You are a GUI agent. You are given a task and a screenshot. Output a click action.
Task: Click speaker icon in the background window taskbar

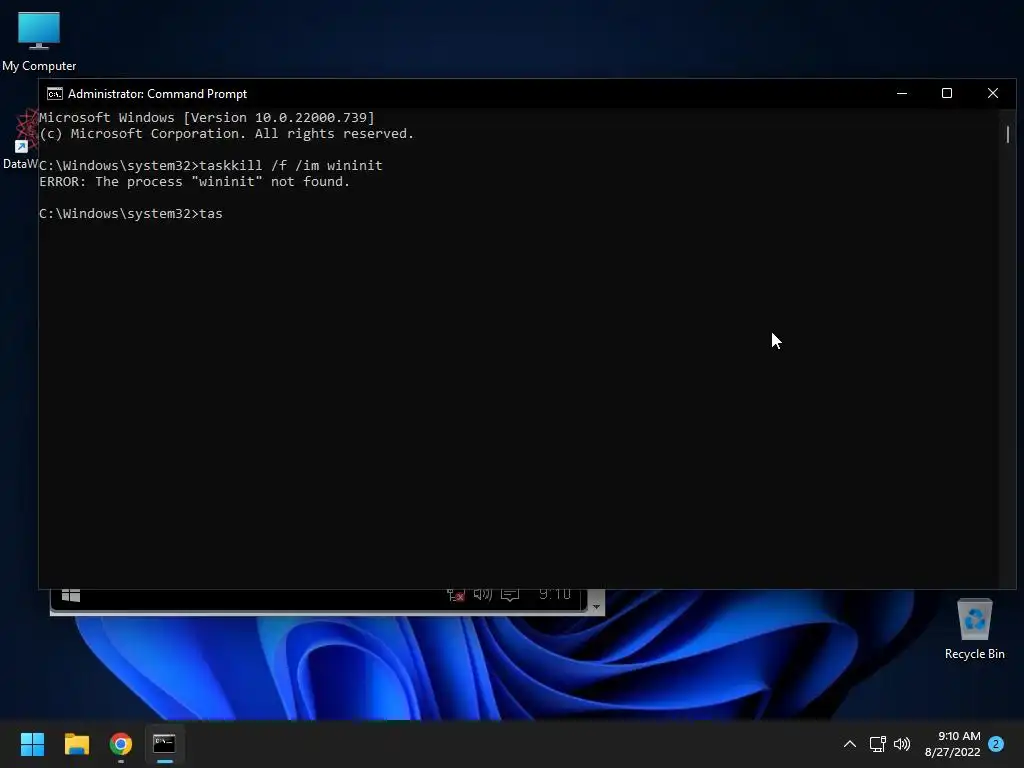pyautogui.click(x=483, y=594)
